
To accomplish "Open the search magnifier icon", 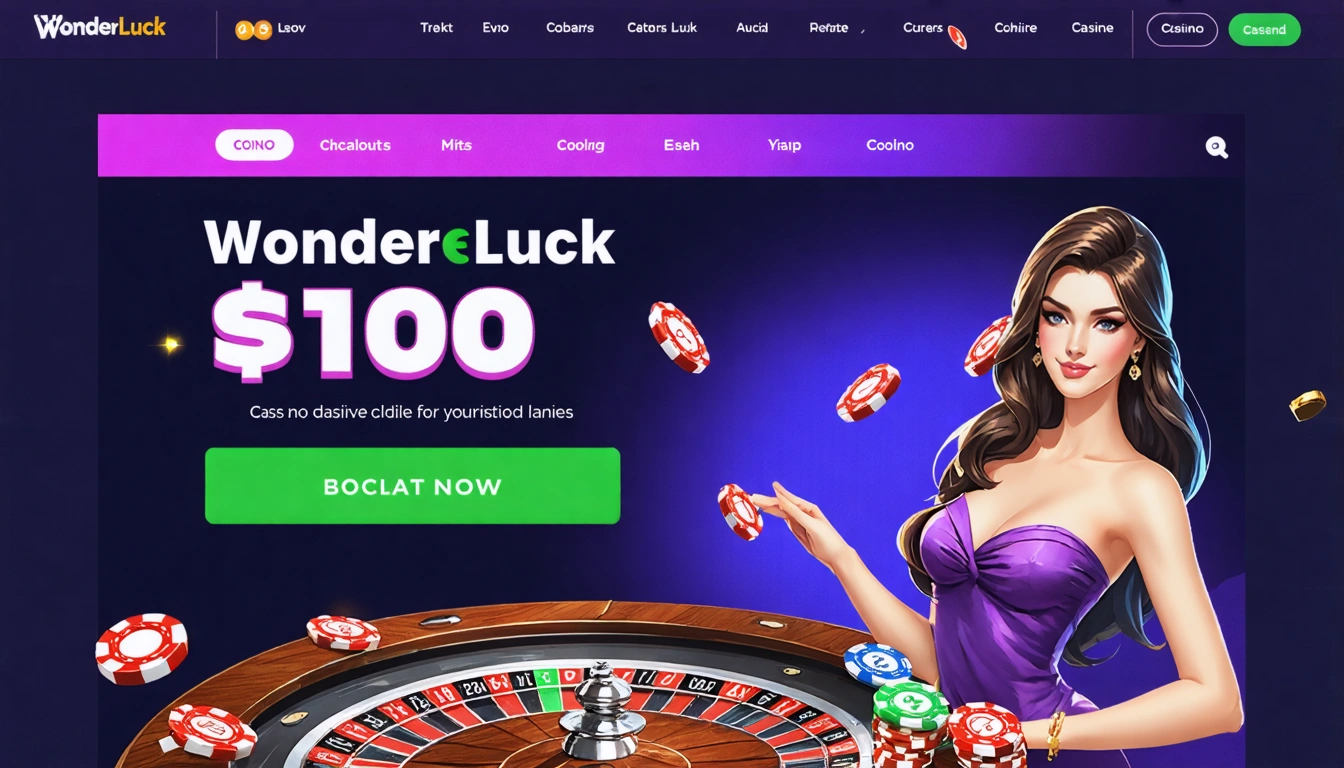I will pos(1216,148).
